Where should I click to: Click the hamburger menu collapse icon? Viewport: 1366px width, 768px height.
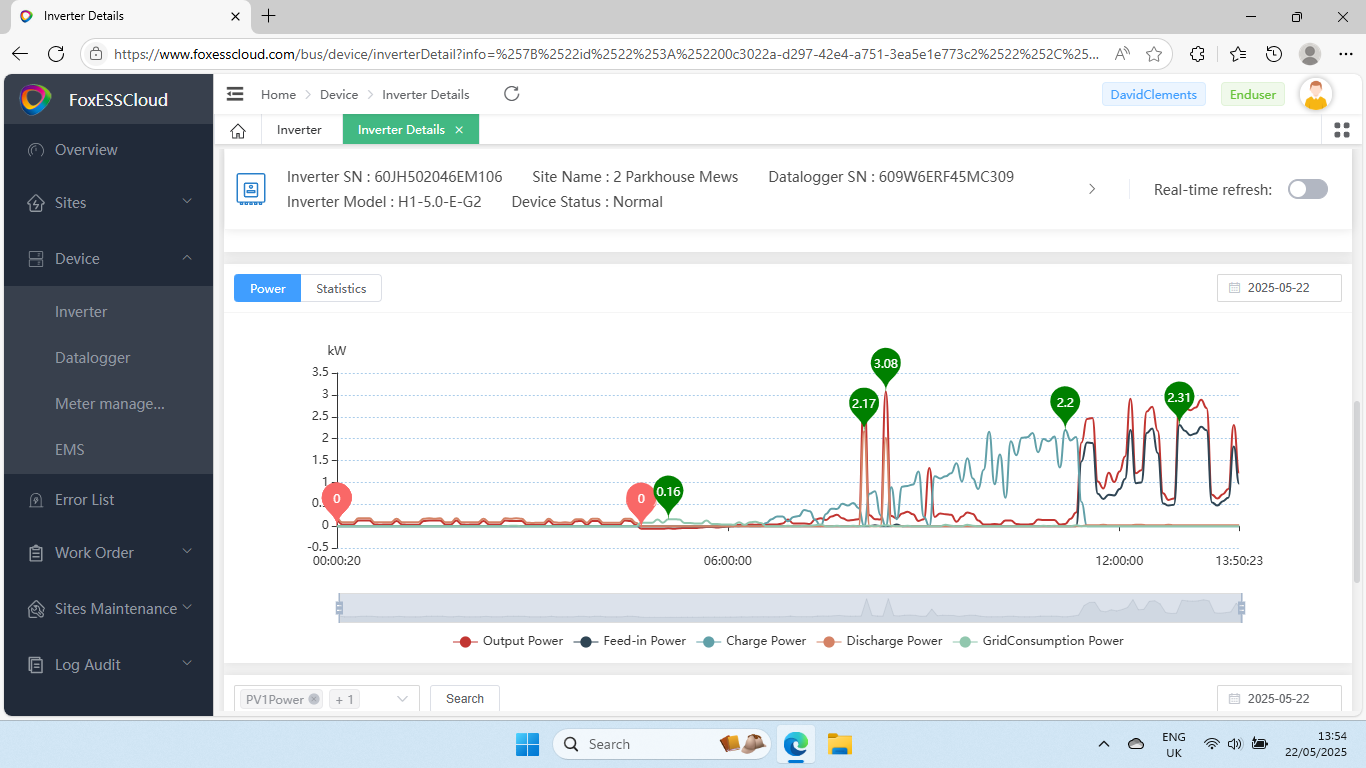pyautogui.click(x=235, y=94)
